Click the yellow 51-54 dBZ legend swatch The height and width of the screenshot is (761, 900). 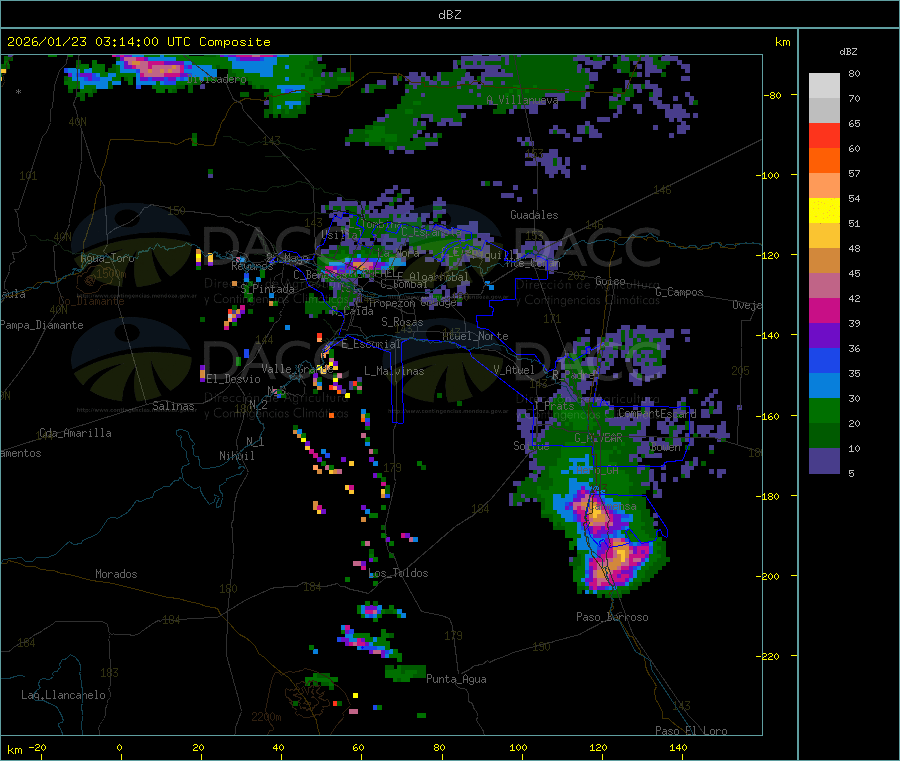click(824, 211)
